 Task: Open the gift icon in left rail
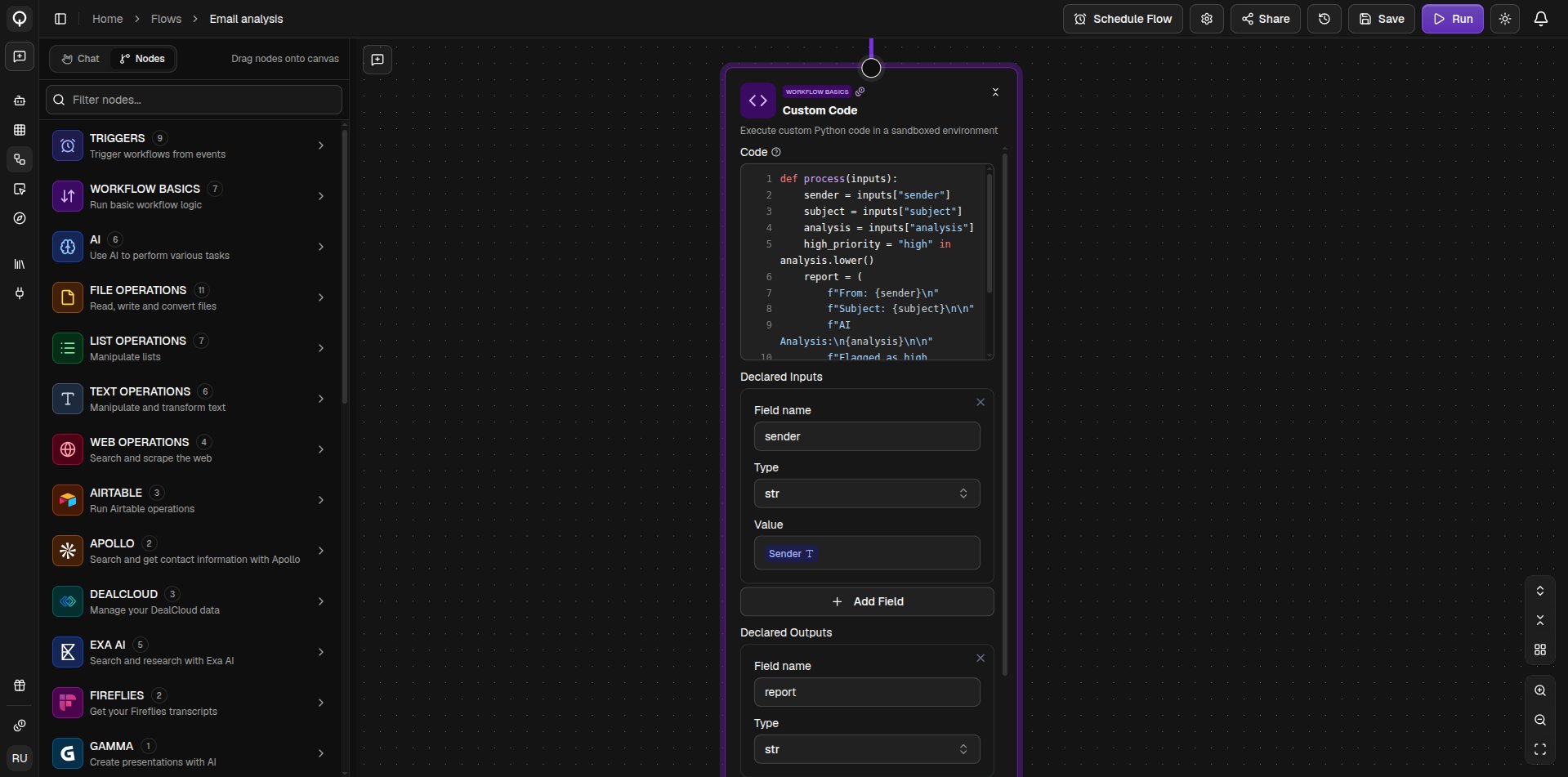(20, 685)
